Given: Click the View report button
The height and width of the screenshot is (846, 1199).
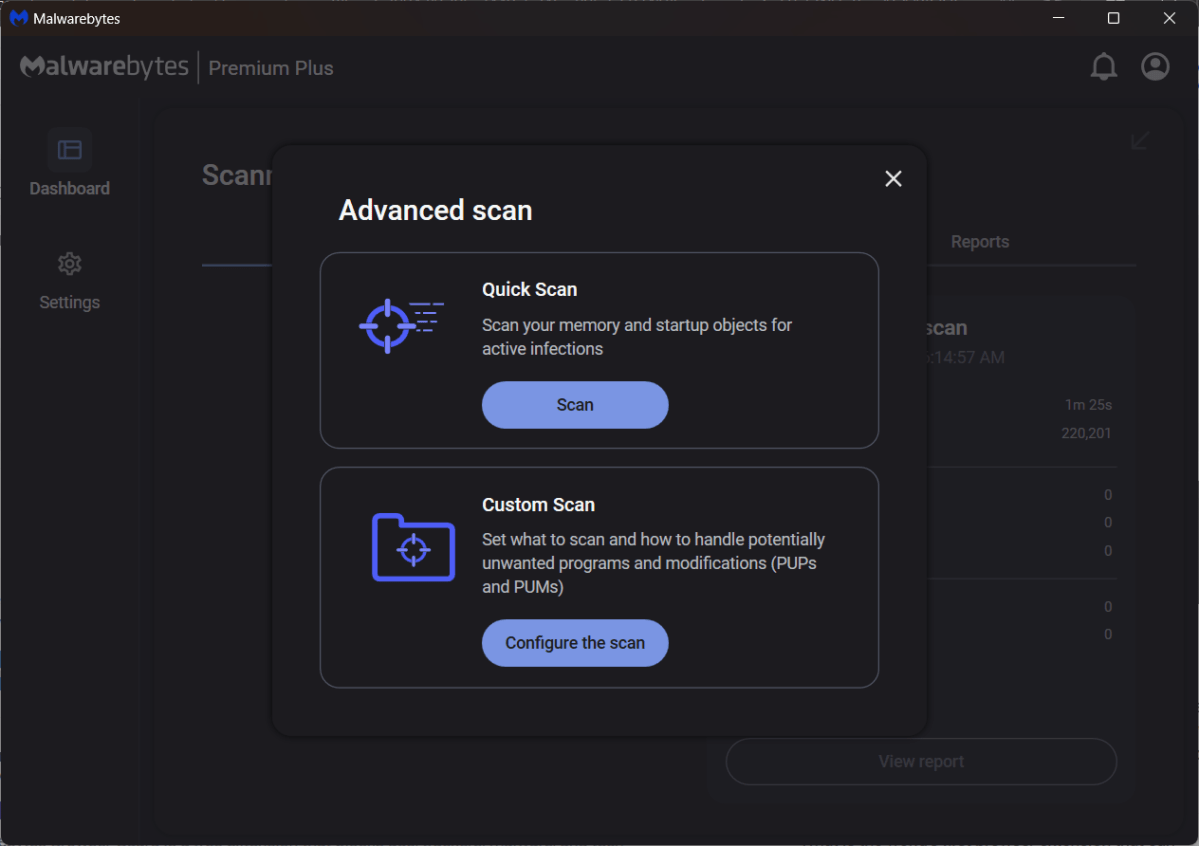Looking at the screenshot, I should coord(921,761).
